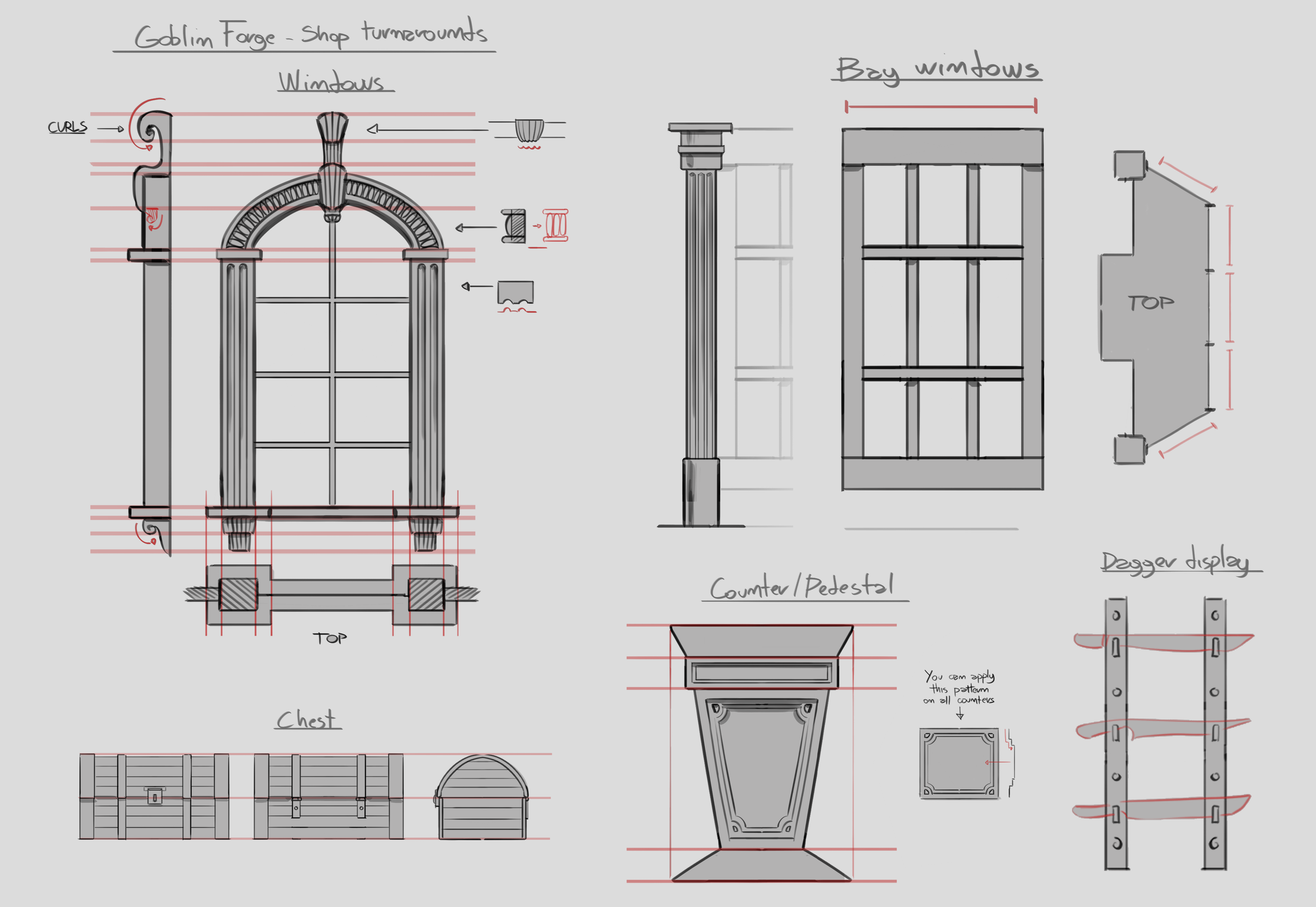
Task: Select the fluted column profile detail
Action: click(516, 293)
